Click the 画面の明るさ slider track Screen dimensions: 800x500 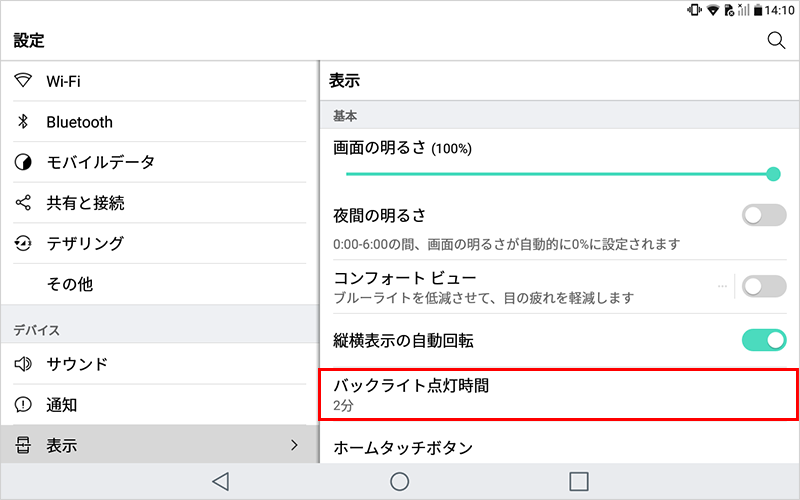click(559, 174)
